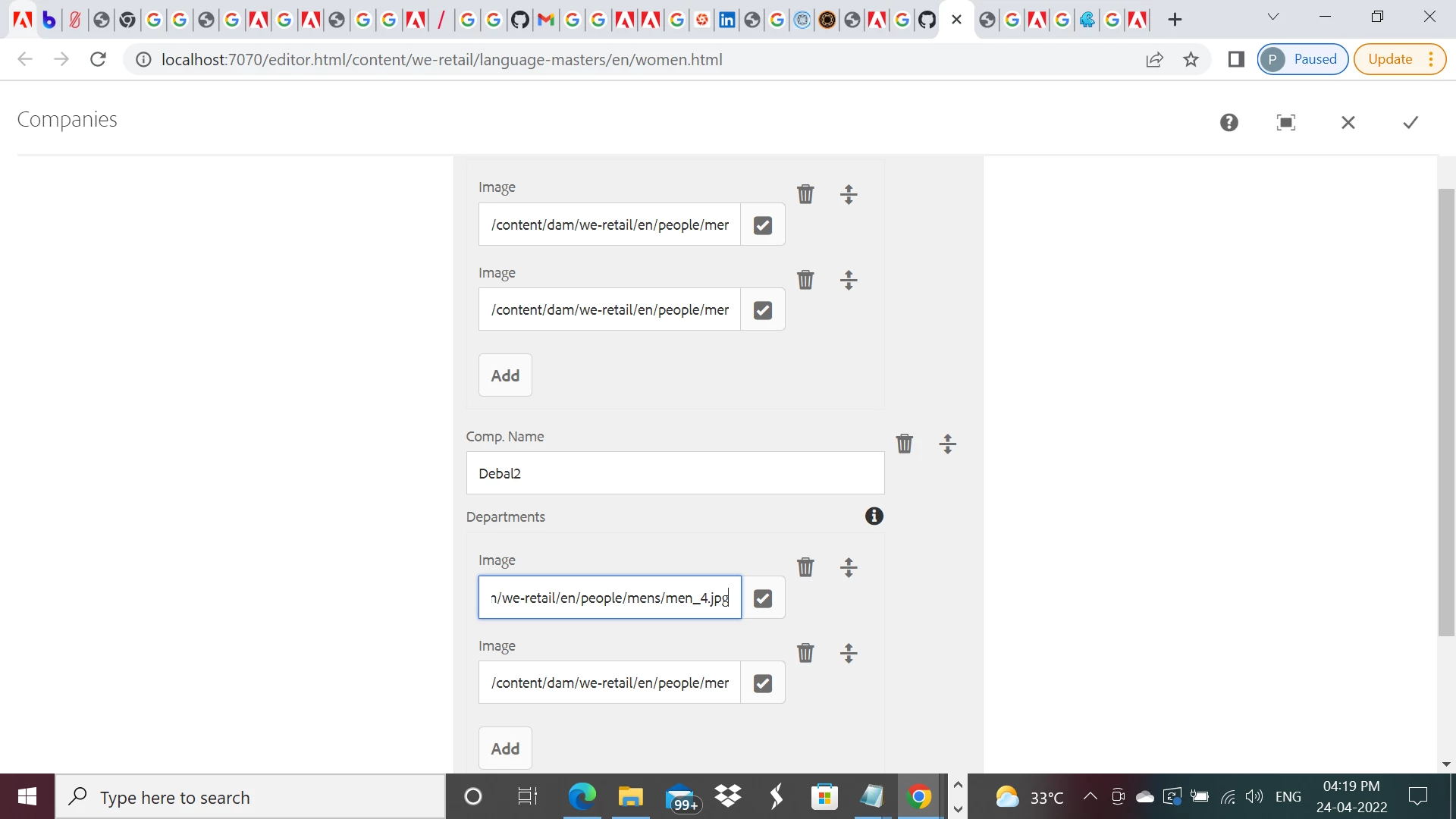Open asset picker for men_4.jpg field
This screenshot has width=1456, height=819.
(763, 598)
